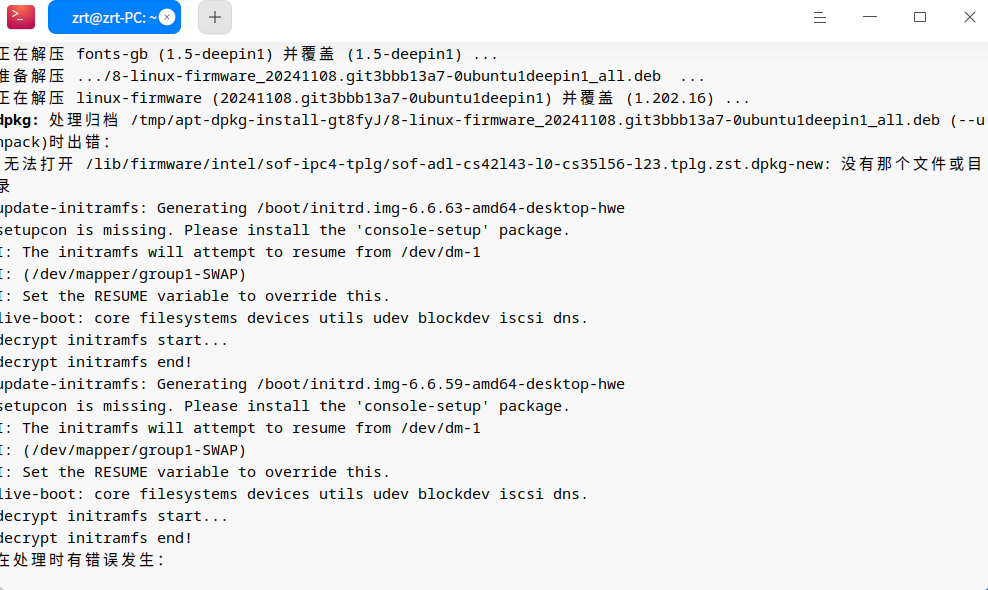Click the last line 在处理时有错误发生

point(83,560)
